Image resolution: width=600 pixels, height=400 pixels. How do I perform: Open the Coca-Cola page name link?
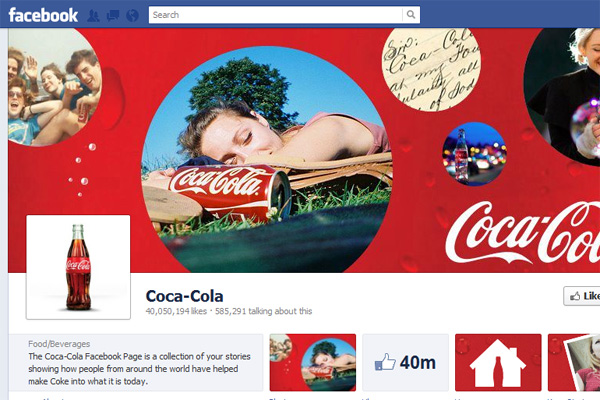point(184,296)
